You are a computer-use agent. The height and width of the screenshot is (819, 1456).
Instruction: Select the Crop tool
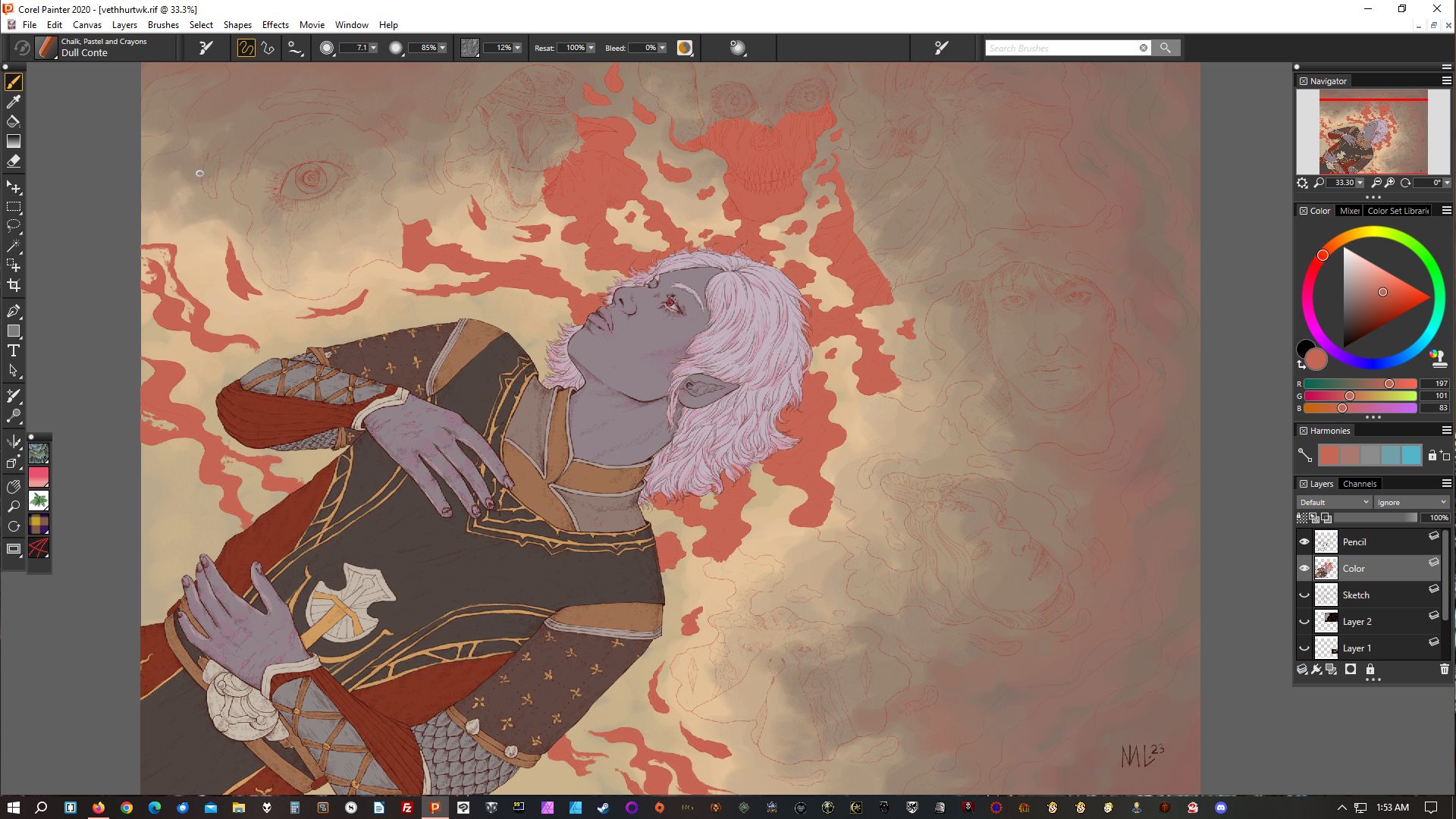pos(14,286)
